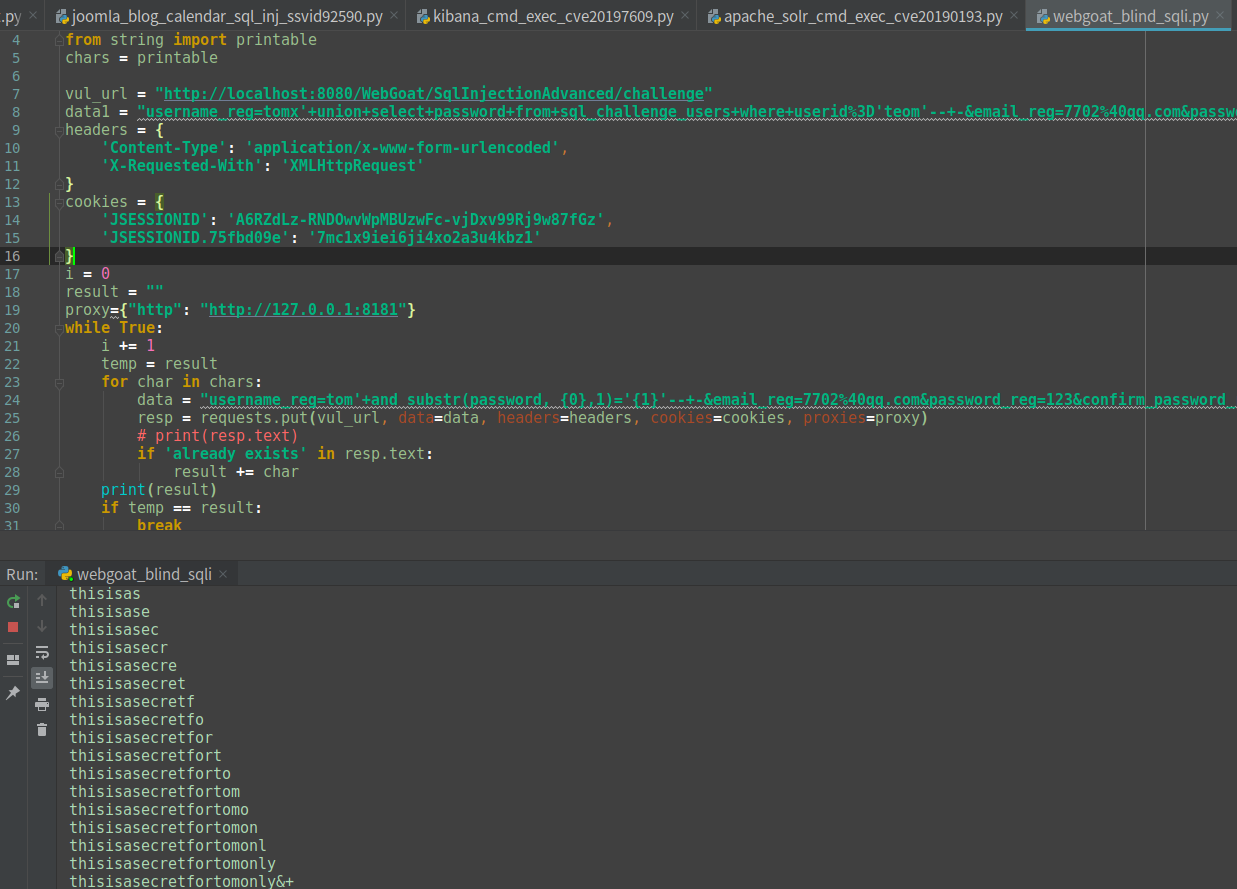Screen dimensions: 1237x889
Task: Collapse headers block at its closing brace
Action: point(58,184)
